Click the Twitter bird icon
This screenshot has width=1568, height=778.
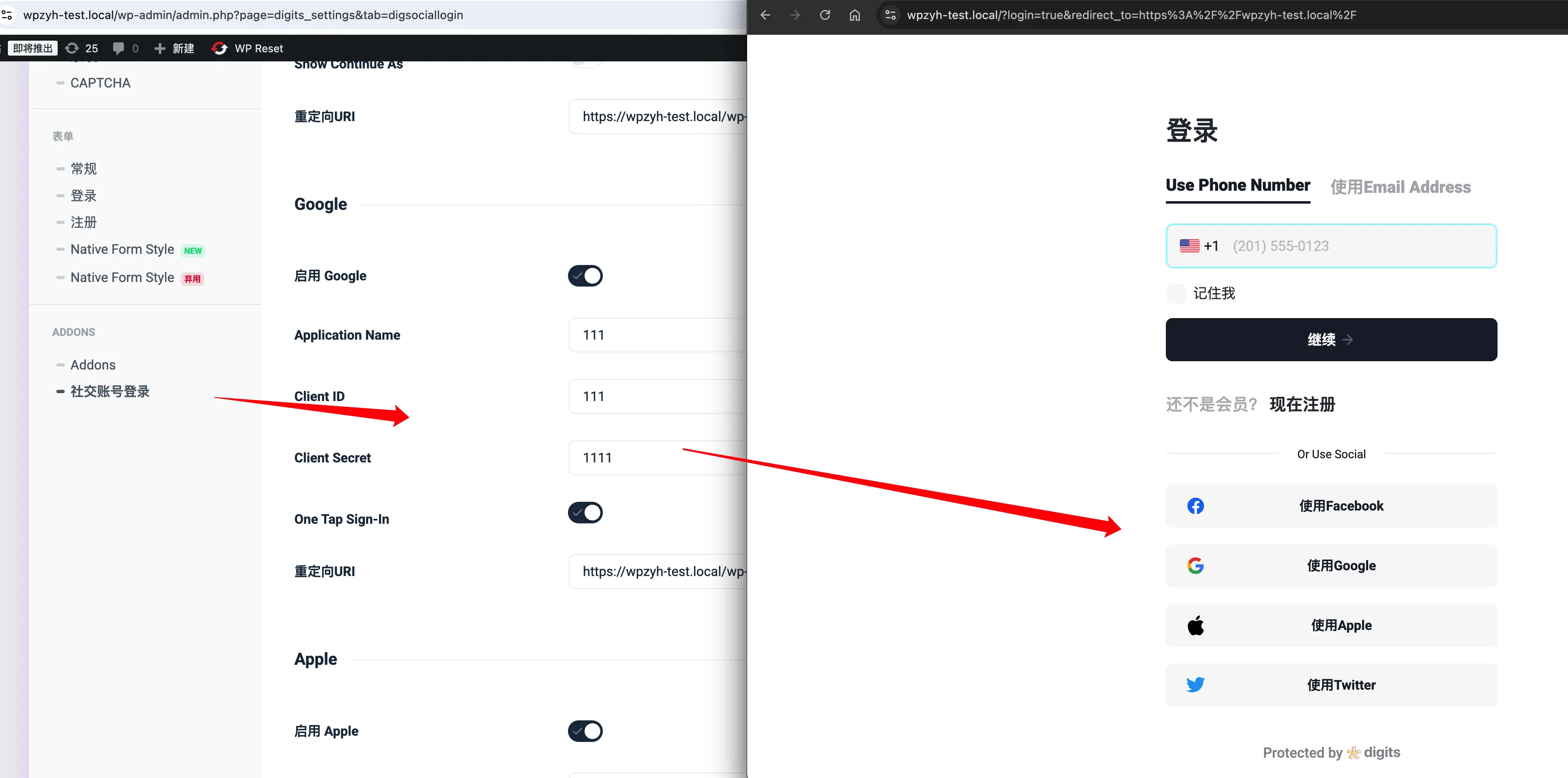[x=1195, y=685]
